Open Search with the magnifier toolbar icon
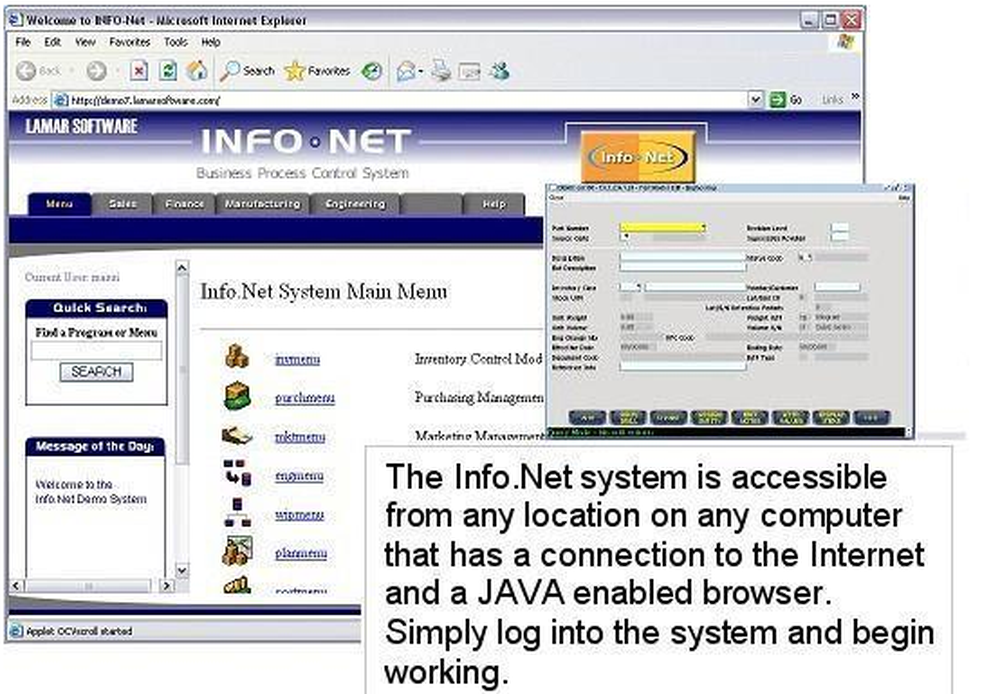The image size is (1000, 694). (232, 70)
